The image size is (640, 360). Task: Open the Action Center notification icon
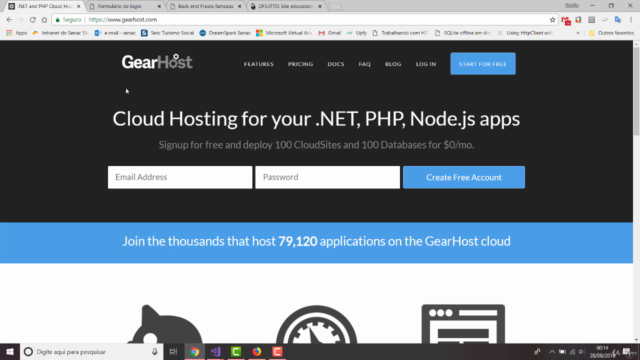[627, 352]
